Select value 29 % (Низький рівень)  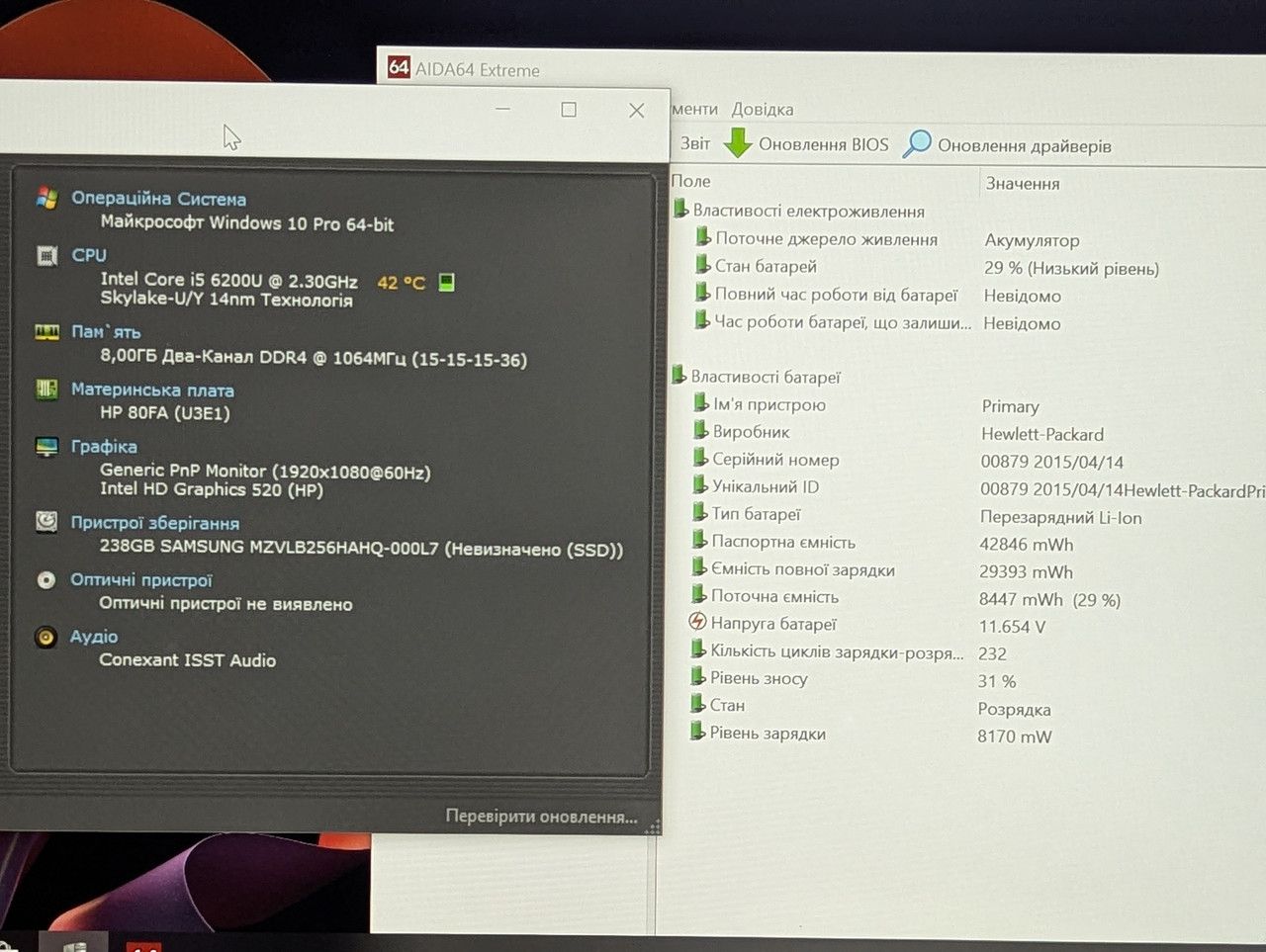(x=1071, y=268)
